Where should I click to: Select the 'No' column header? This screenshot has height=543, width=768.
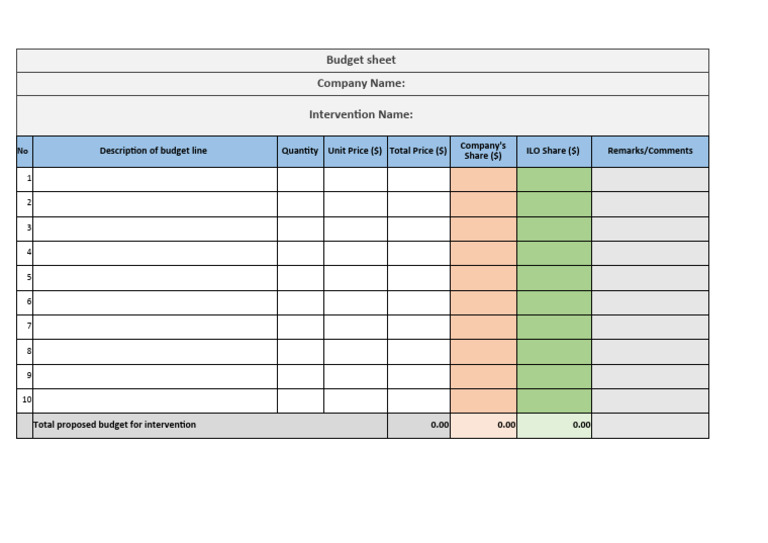[x=24, y=151]
